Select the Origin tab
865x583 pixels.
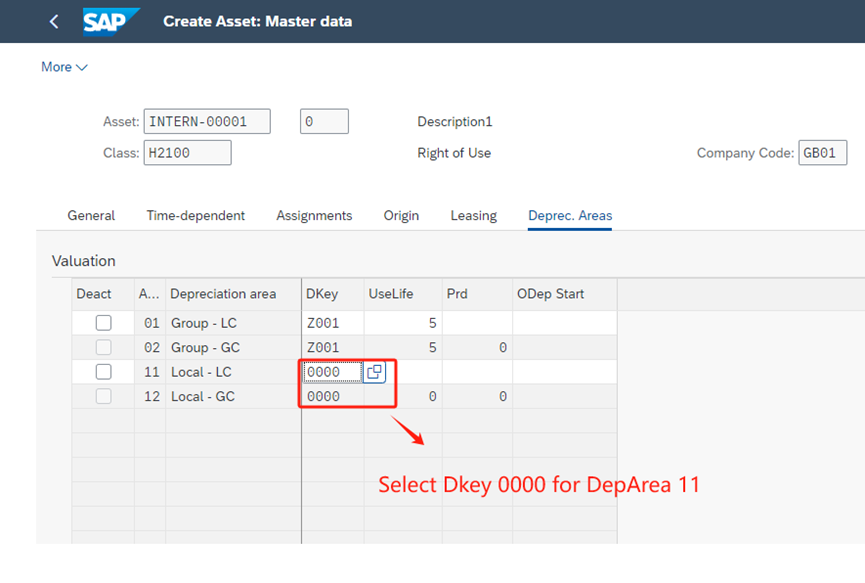(401, 215)
